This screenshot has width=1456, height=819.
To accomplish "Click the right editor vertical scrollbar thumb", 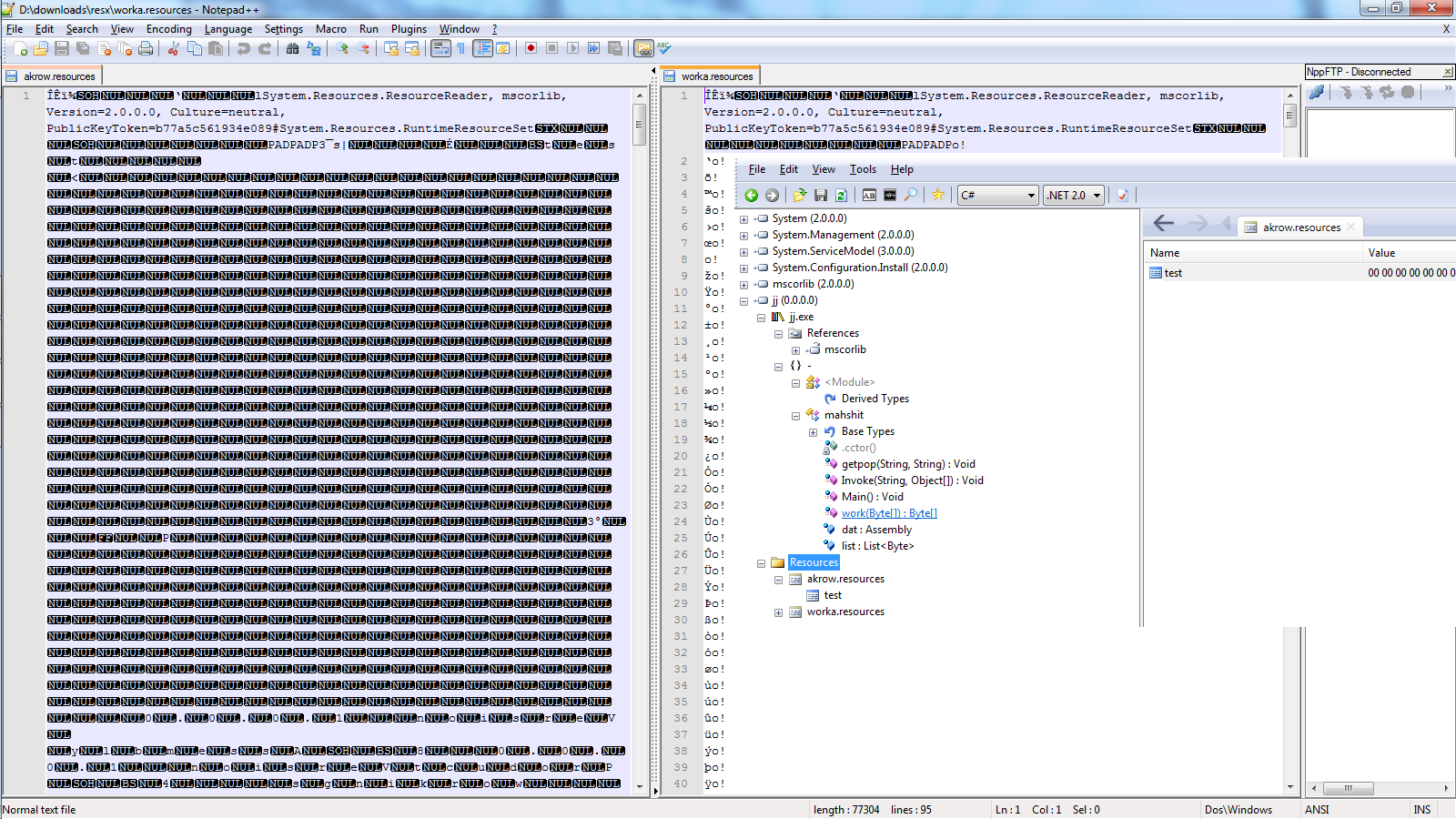I will pos(1289,114).
